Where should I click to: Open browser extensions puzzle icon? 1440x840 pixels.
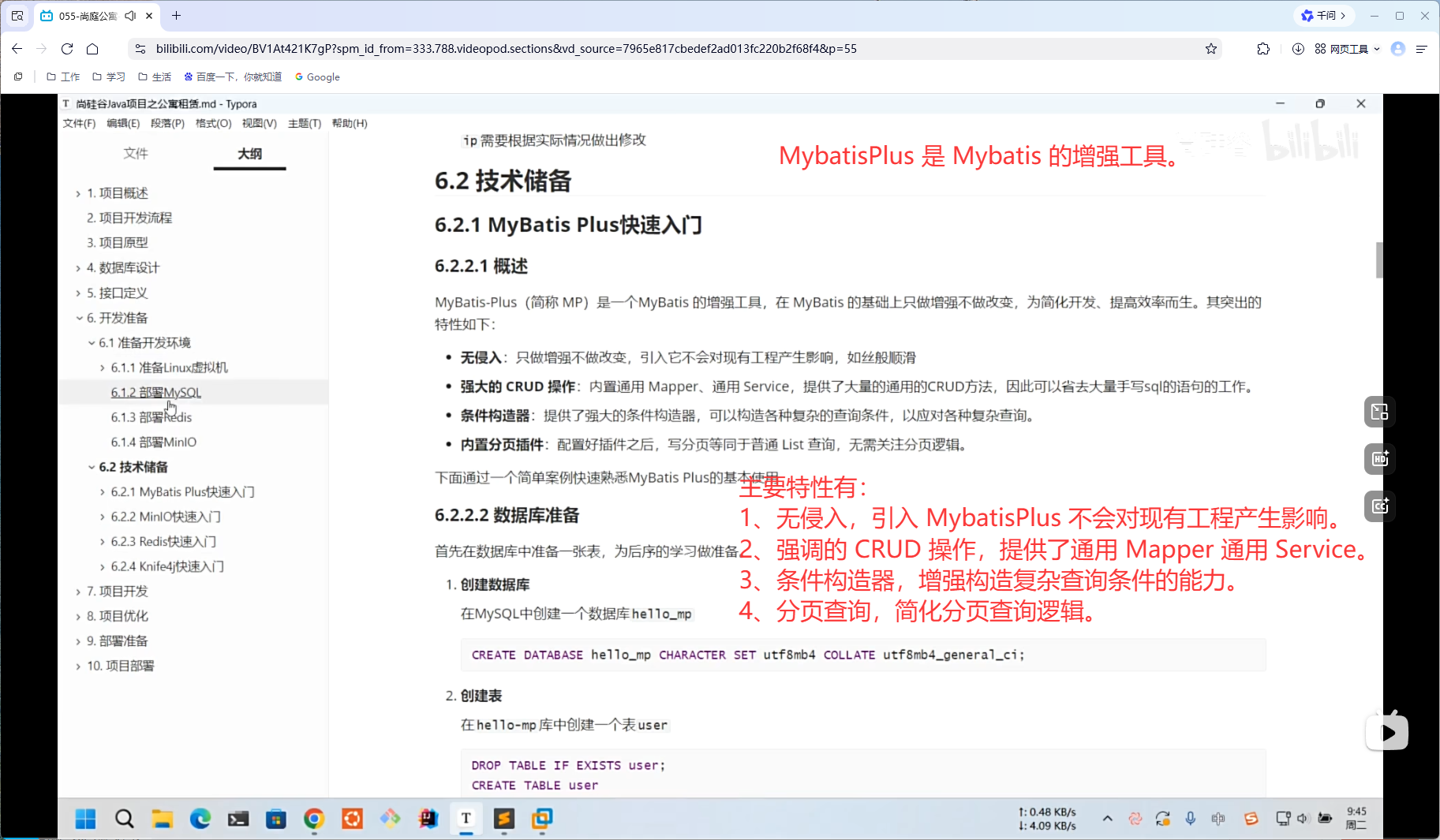point(1263,49)
